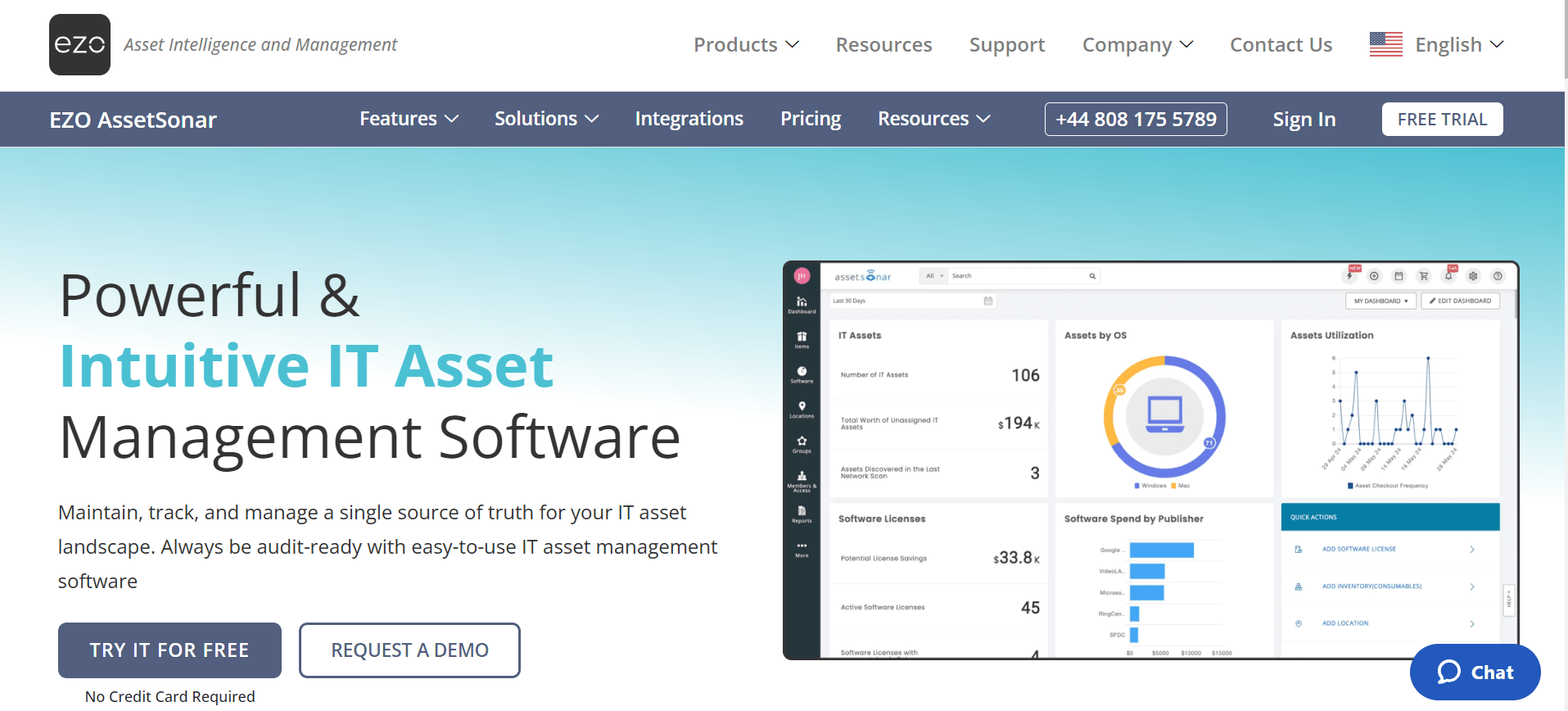Open the notifications bell icon
This screenshot has width=1568, height=711.
(1448, 276)
